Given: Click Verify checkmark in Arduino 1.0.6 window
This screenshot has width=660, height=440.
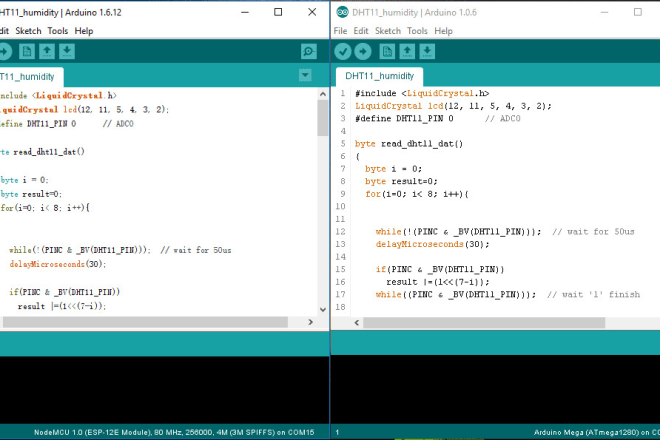Looking at the screenshot, I should (x=343, y=51).
